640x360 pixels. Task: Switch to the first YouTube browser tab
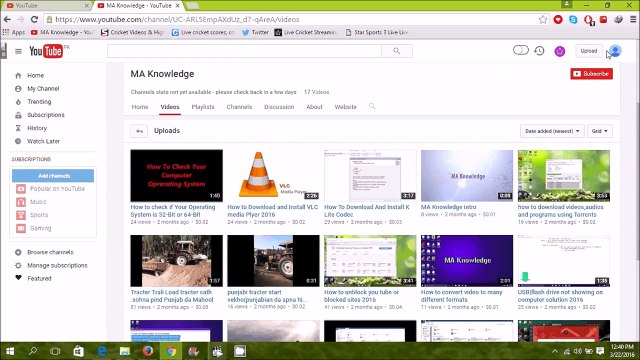tap(47, 6)
